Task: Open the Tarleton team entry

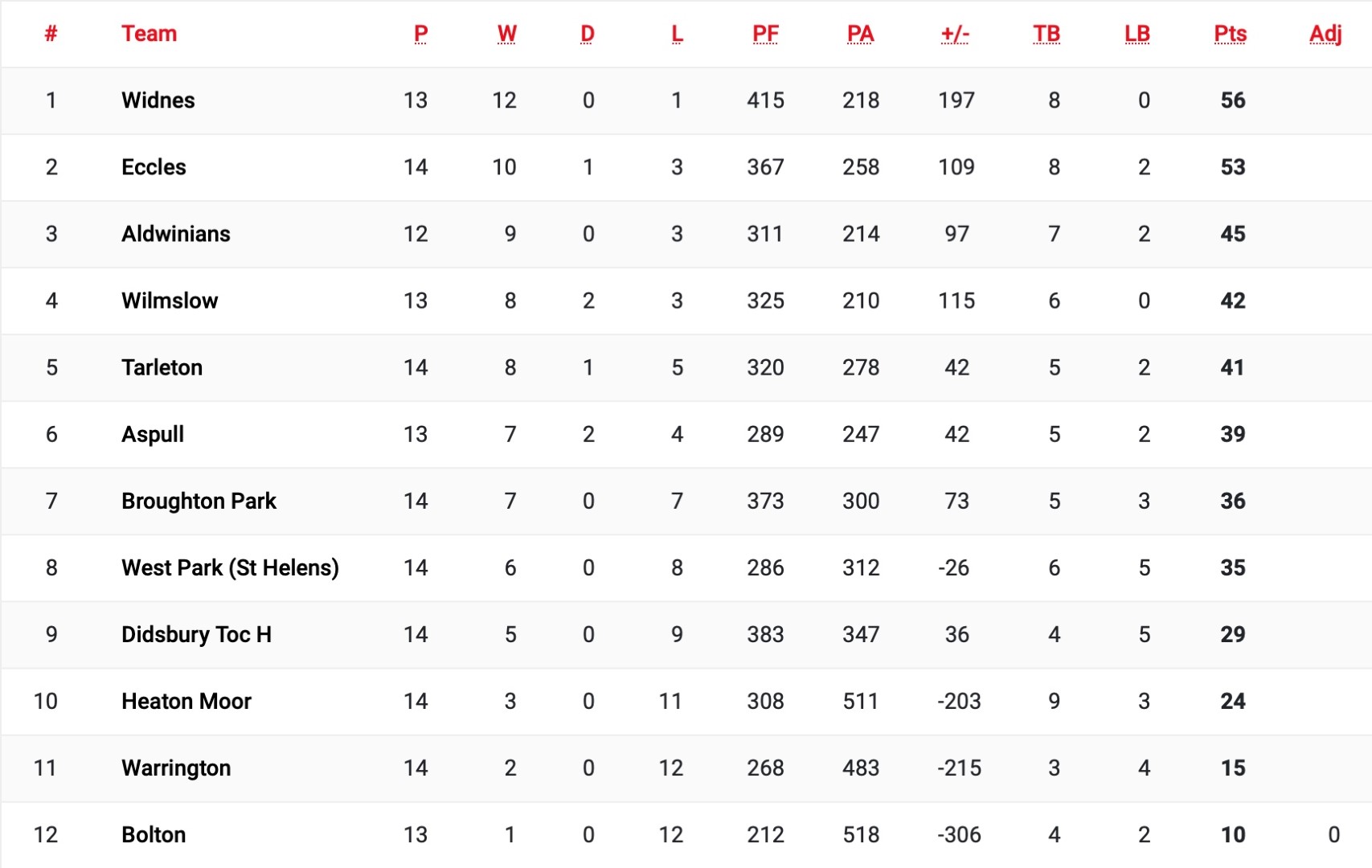Action: pos(162,367)
